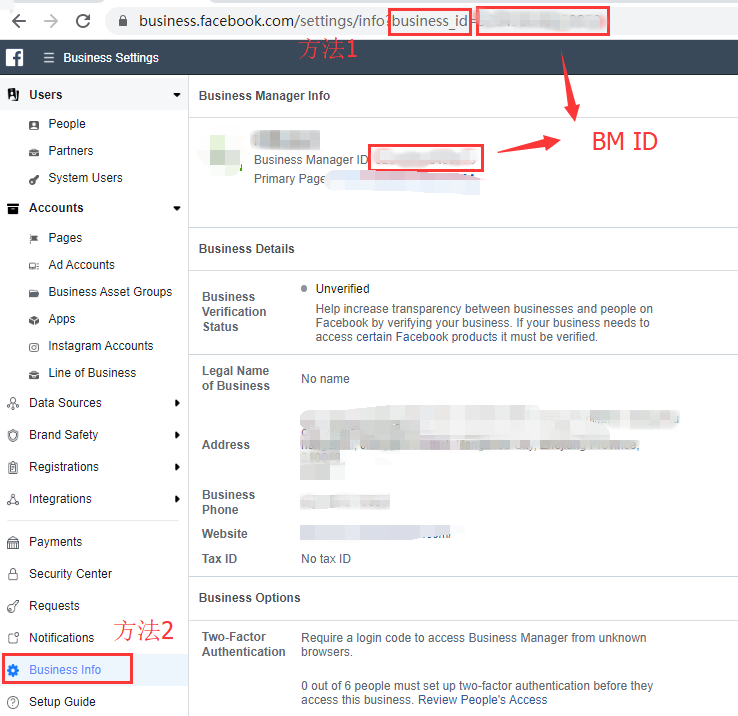Open Notifications settings
738x716 pixels.
pyautogui.click(x=62, y=638)
